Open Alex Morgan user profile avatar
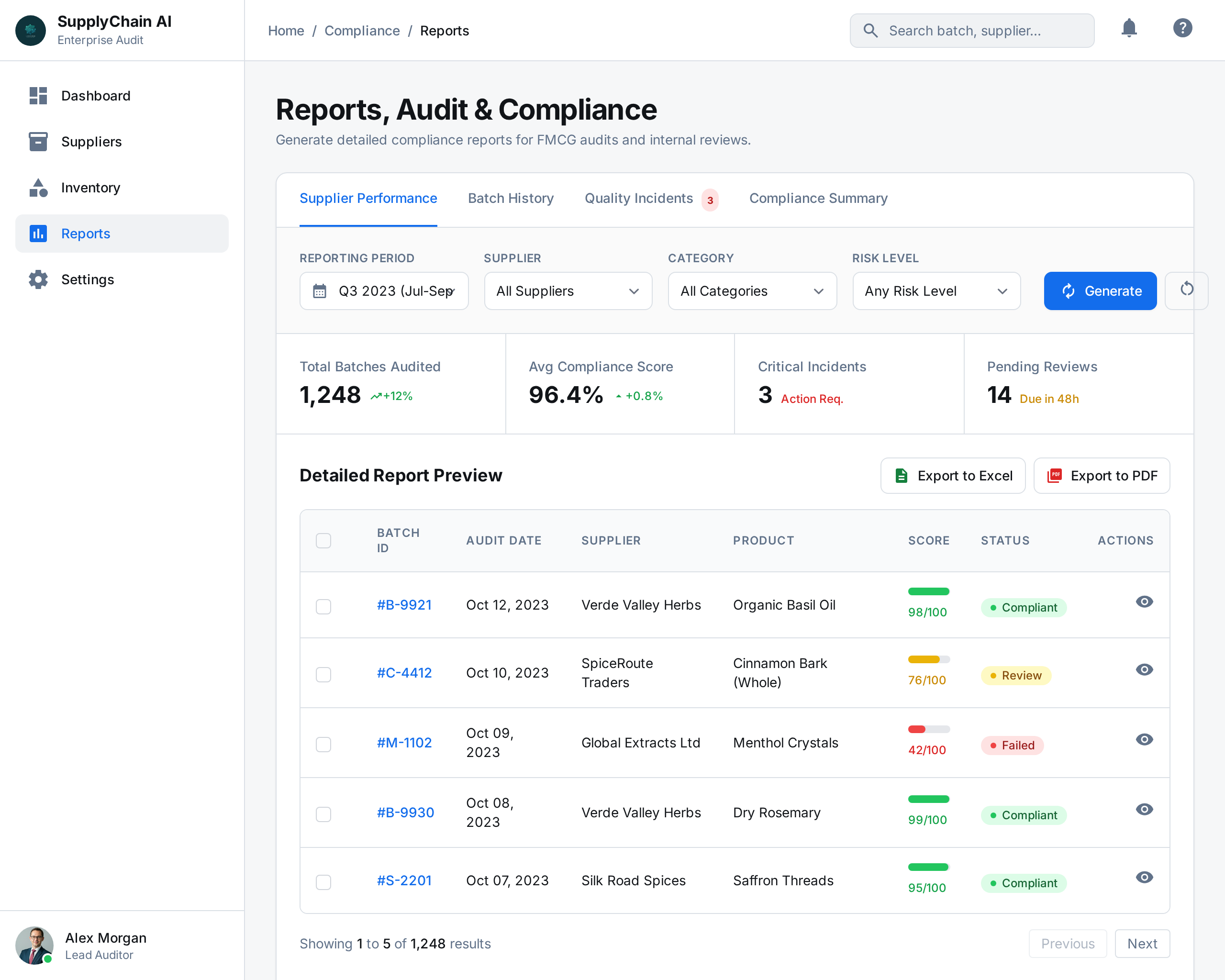The image size is (1225, 980). (34, 946)
